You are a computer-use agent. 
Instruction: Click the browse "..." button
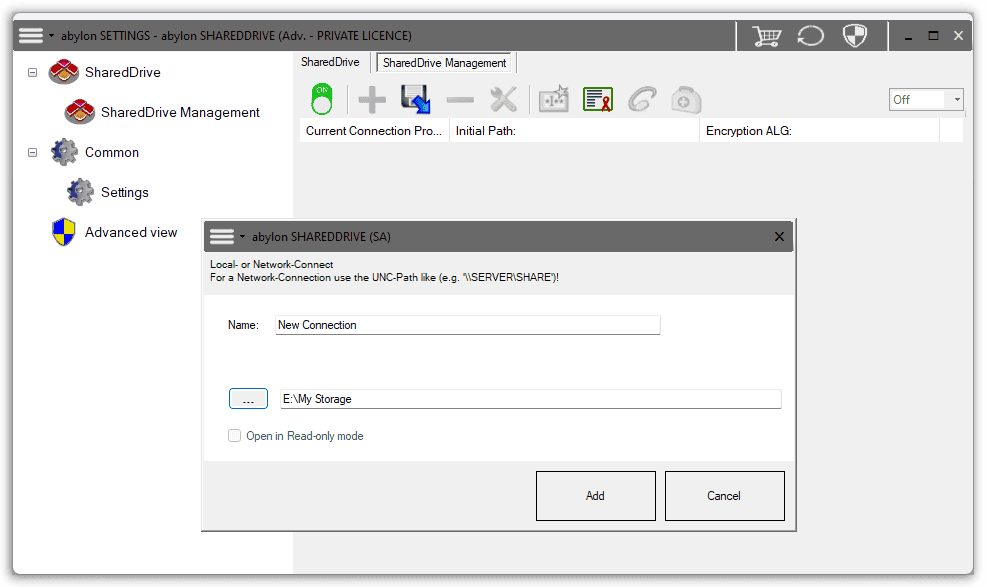tap(248, 399)
